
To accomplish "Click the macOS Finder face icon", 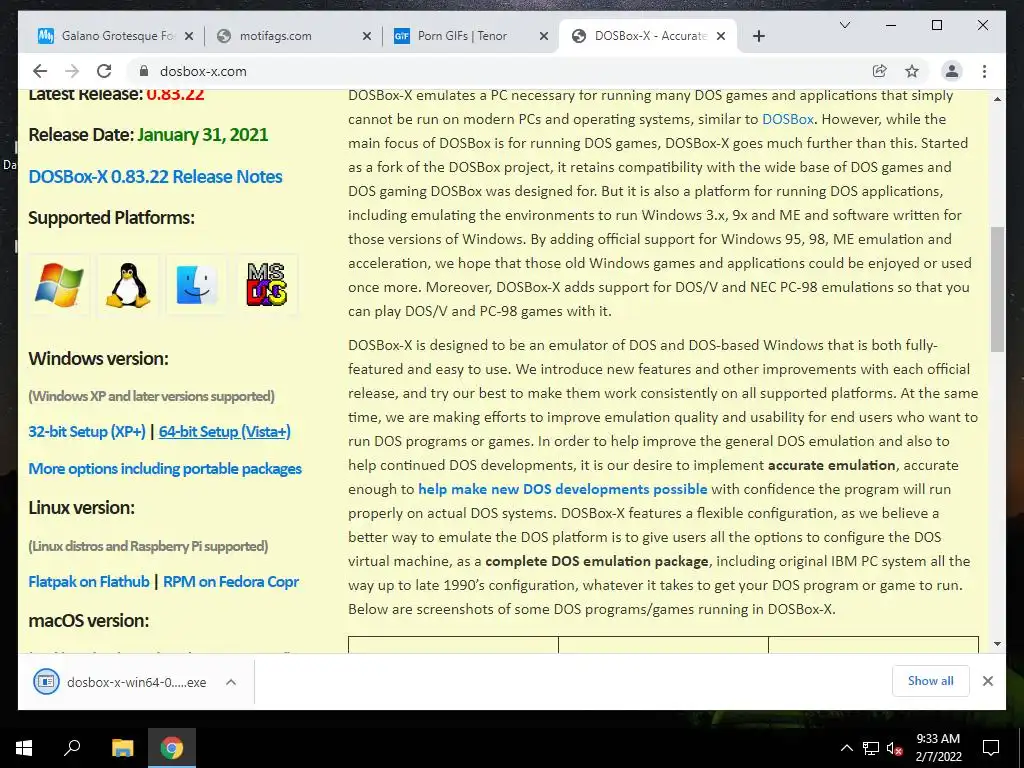I will point(197,285).
